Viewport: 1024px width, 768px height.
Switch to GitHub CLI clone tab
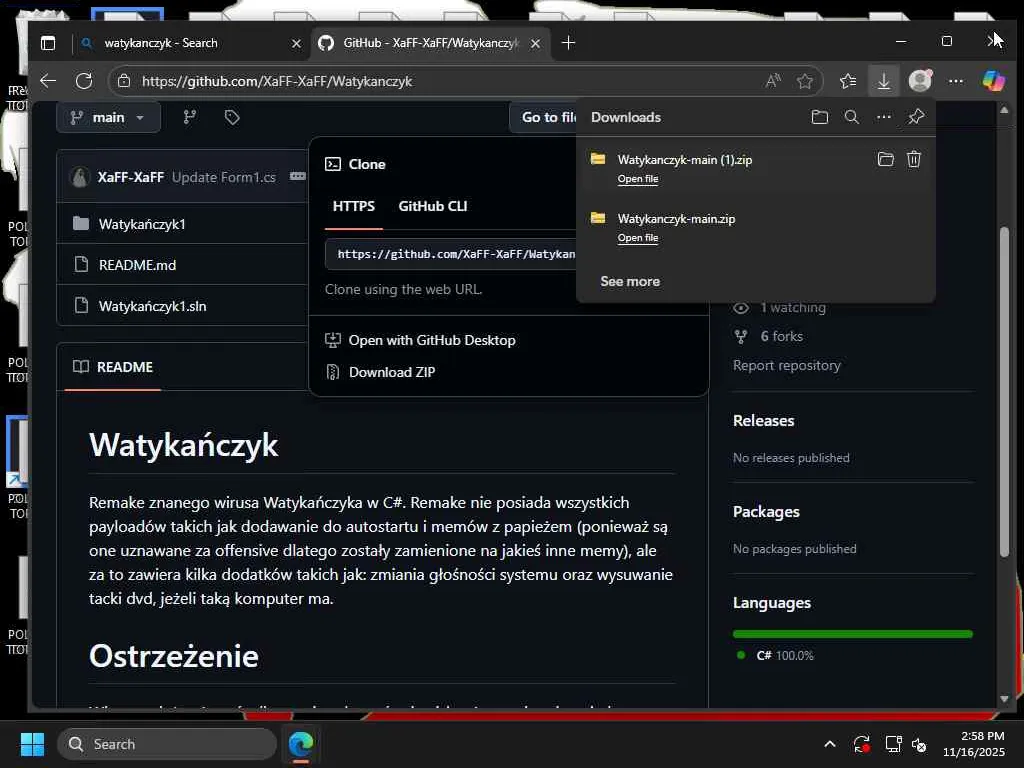point(432,206)
